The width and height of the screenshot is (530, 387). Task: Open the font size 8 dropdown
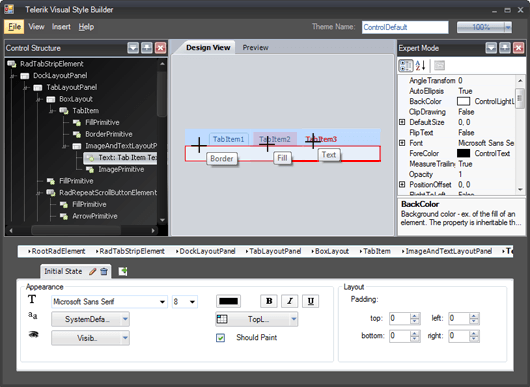[x=192, y=301]
